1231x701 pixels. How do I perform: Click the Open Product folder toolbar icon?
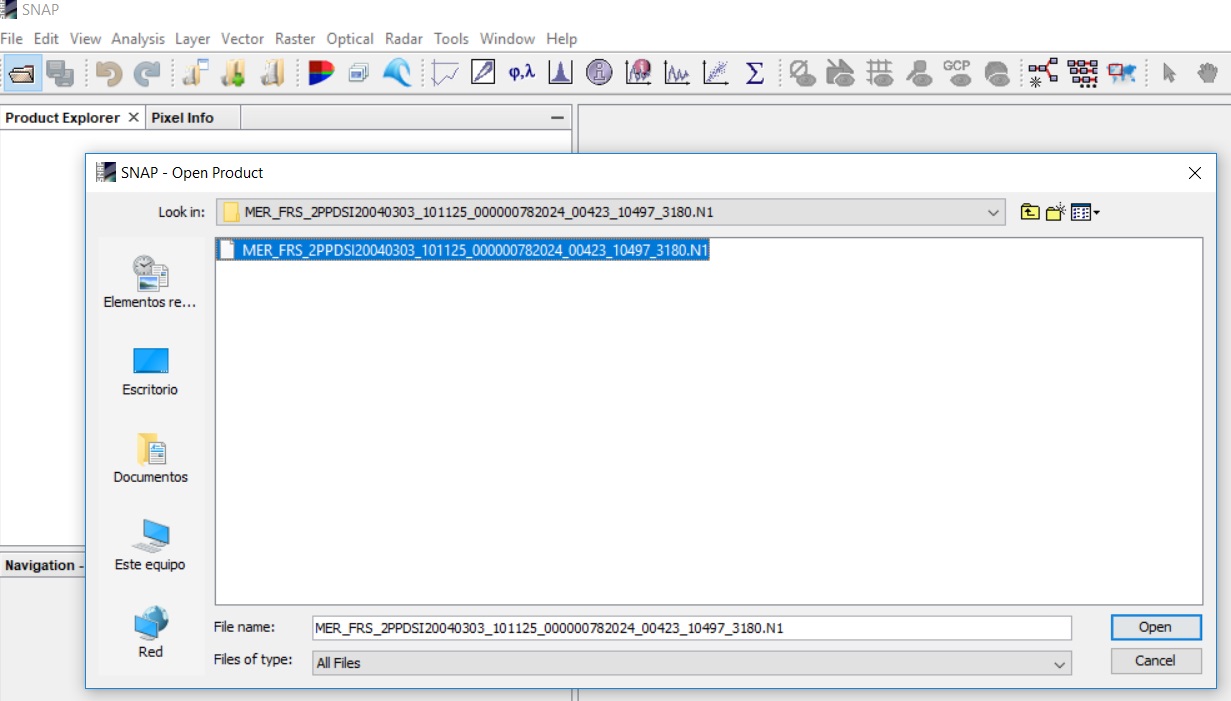point(22,73)
